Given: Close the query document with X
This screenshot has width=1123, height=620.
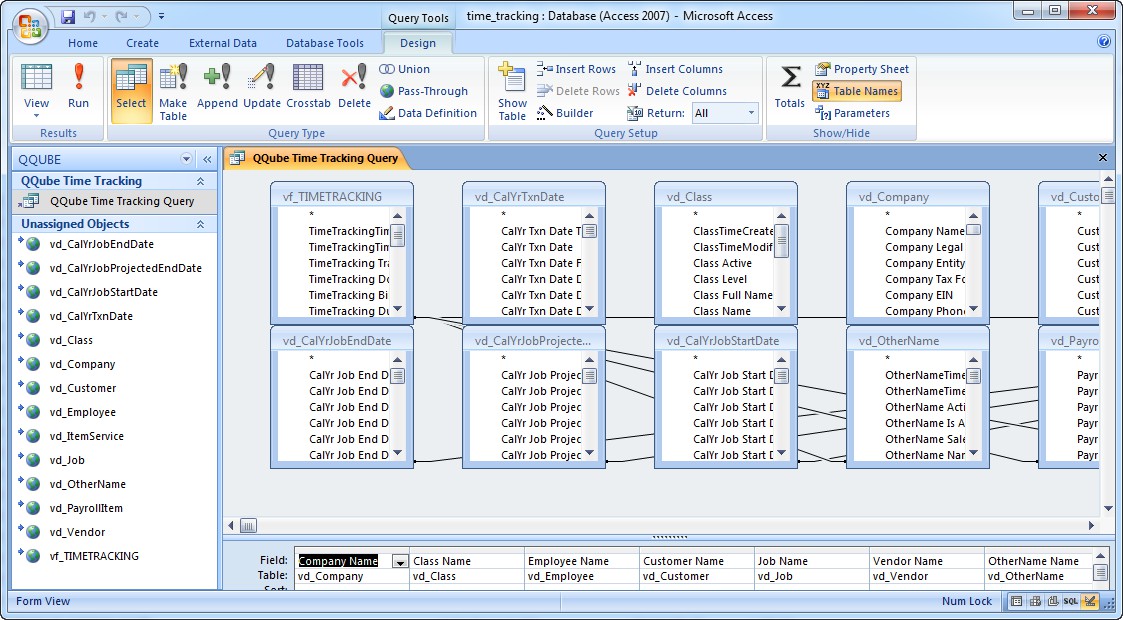Looking at the screenshot, I should click(1103, 158).
